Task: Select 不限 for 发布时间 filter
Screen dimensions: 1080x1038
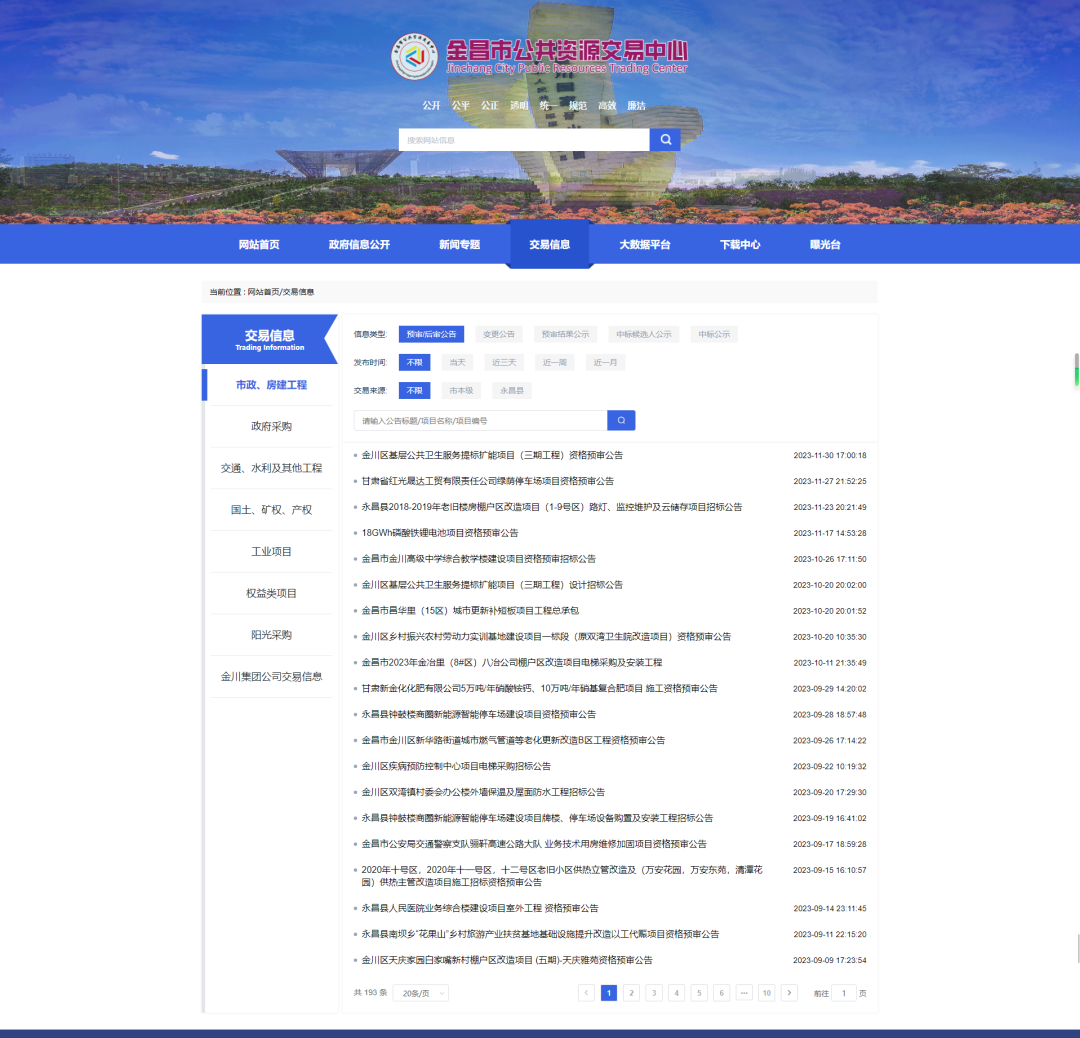Action: point(415,362)
